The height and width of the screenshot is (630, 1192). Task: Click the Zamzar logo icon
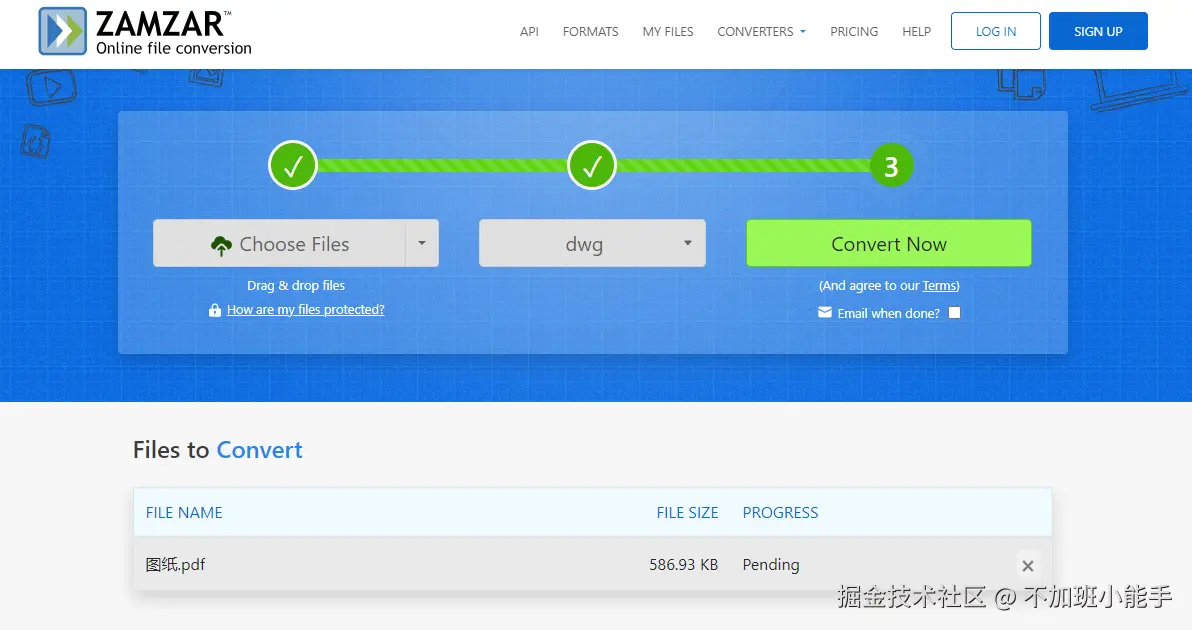pyautogui.click(x=63, y=31)
